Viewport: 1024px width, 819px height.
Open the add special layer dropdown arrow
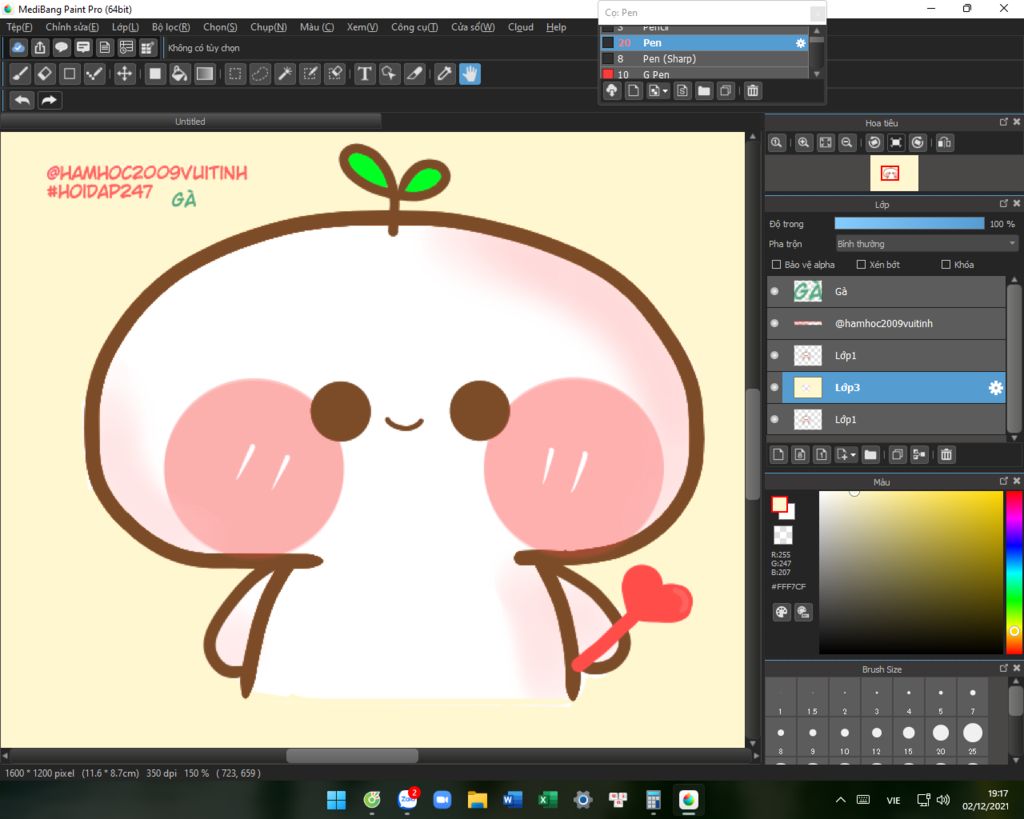[853, 455]
